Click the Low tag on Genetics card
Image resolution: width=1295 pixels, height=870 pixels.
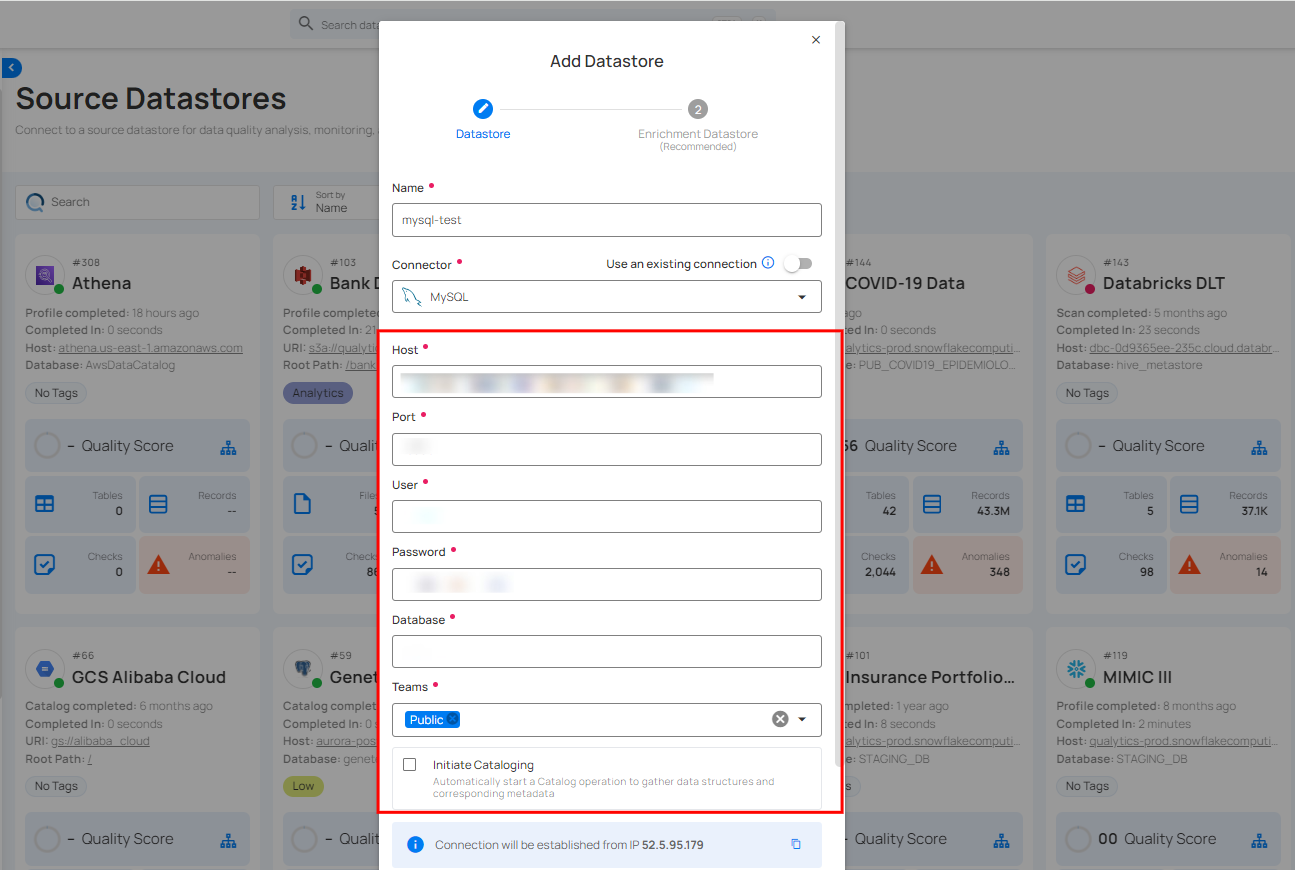tap(303, 786)
